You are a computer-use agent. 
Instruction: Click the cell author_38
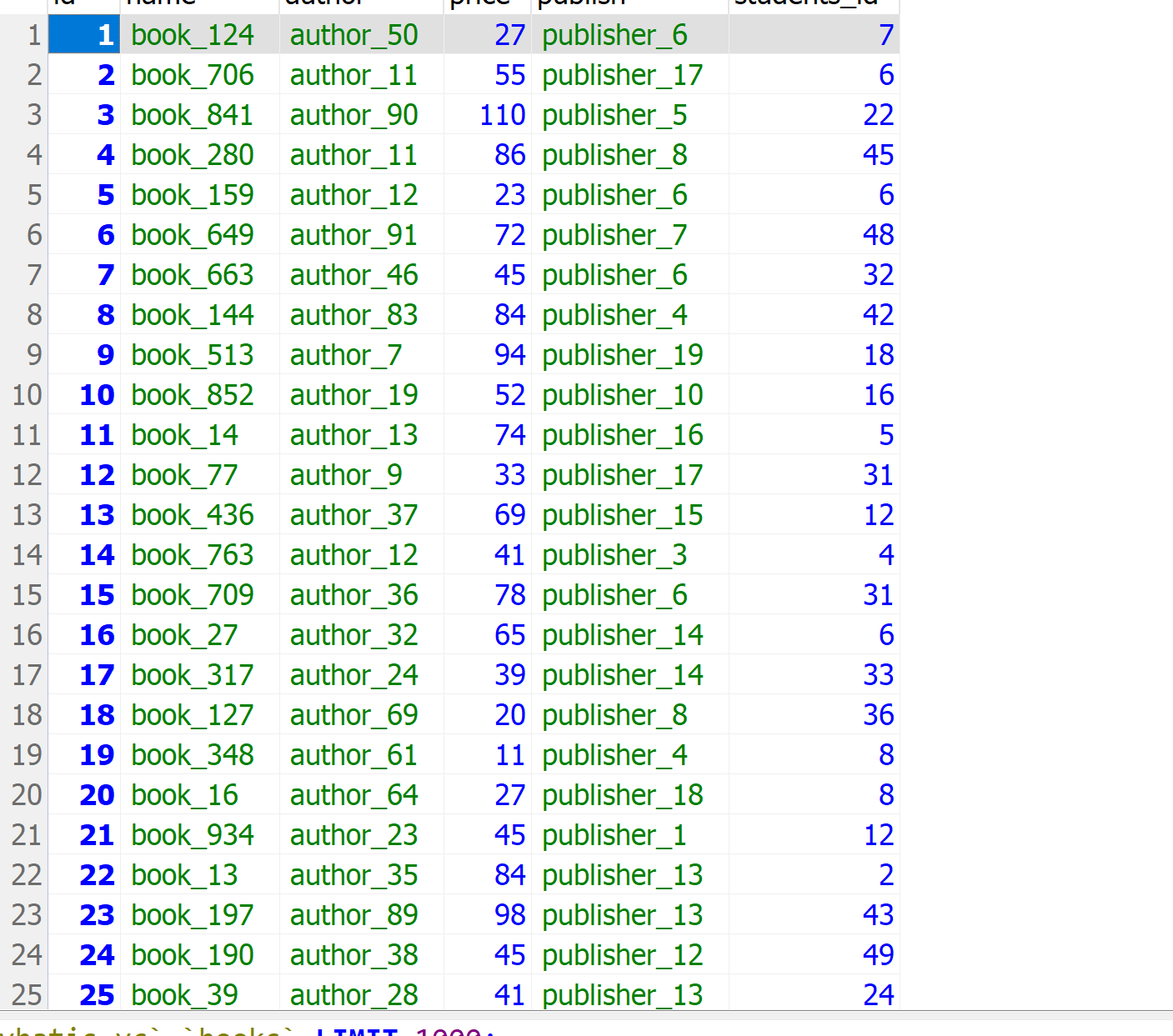click(361, 954)
